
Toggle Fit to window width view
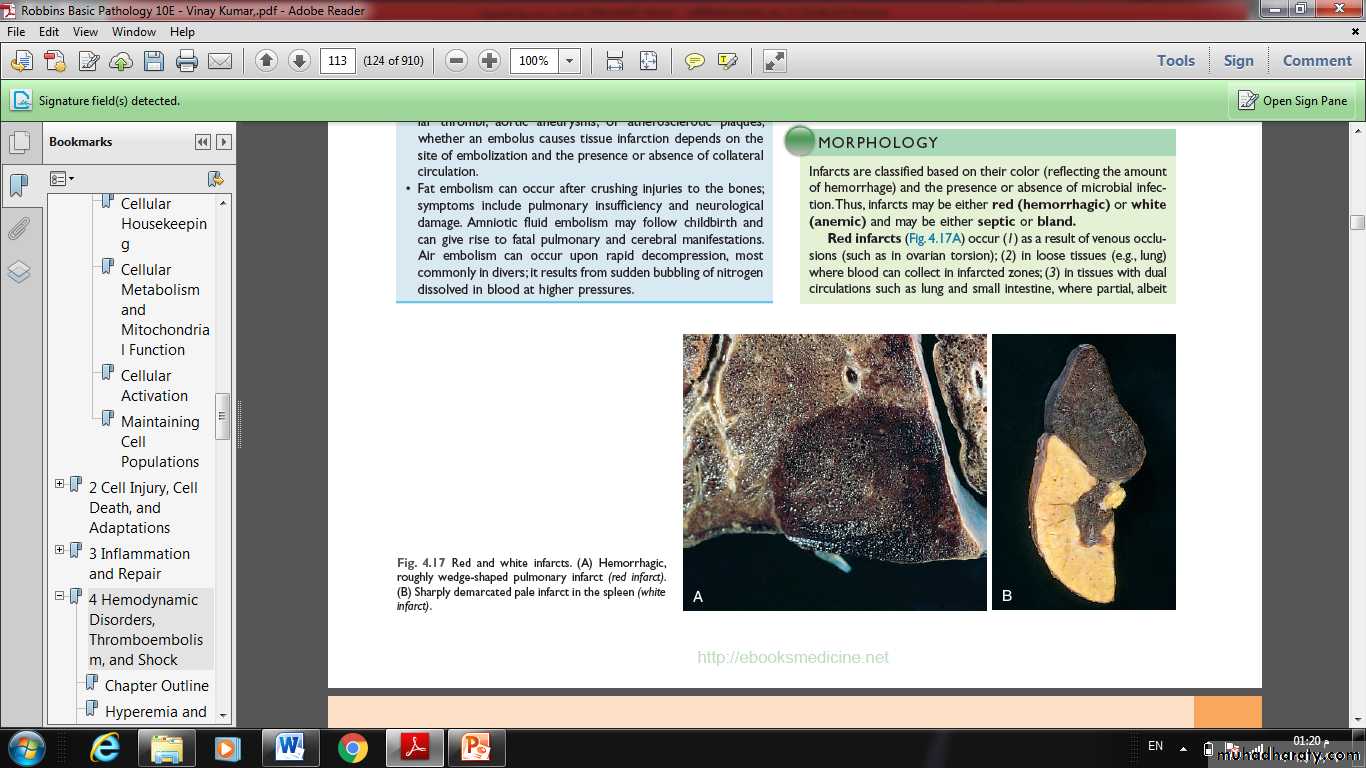615,61
